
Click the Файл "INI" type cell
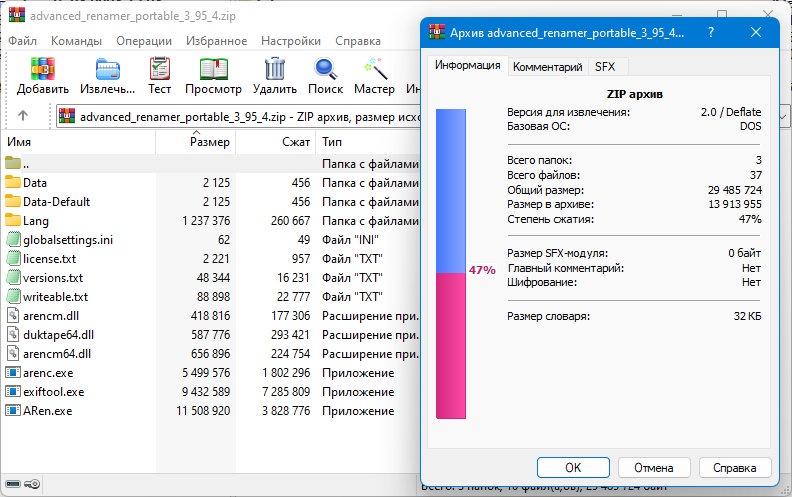351,239
